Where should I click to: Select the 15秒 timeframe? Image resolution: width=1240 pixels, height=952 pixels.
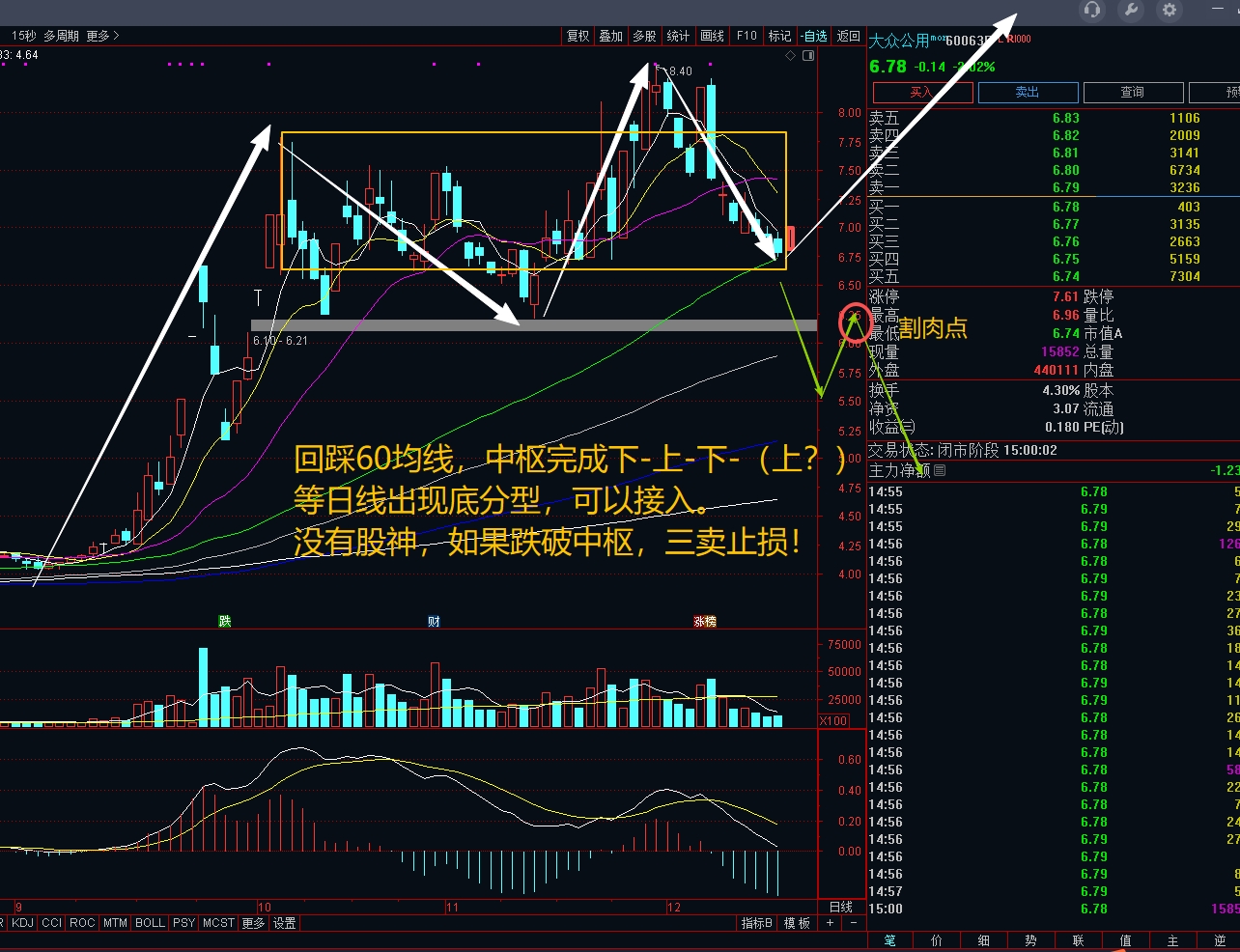[x=23, y=36]
